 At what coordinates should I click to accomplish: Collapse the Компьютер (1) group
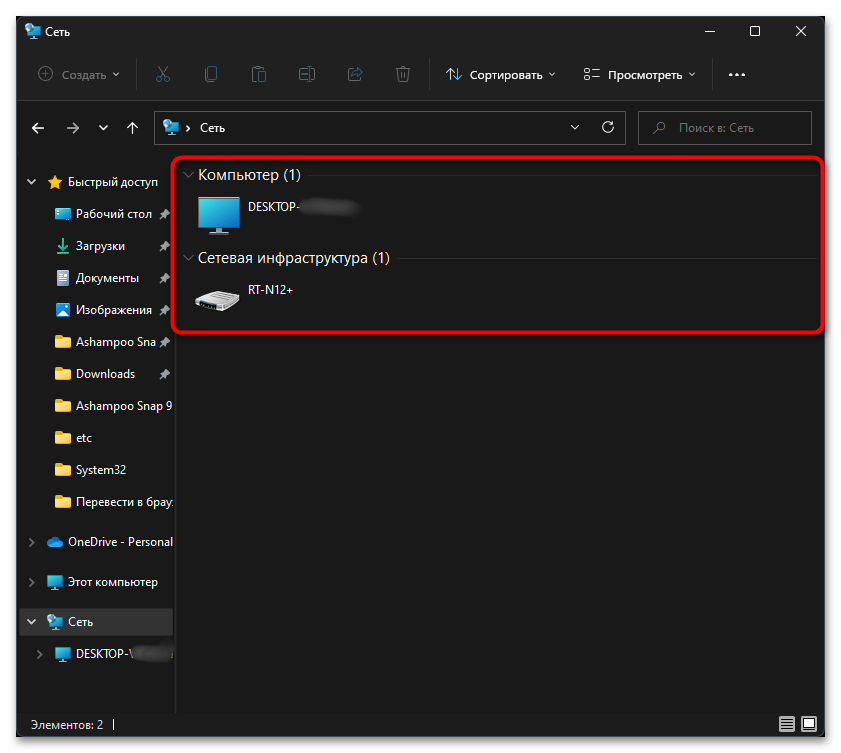click(x=188, y=175)
